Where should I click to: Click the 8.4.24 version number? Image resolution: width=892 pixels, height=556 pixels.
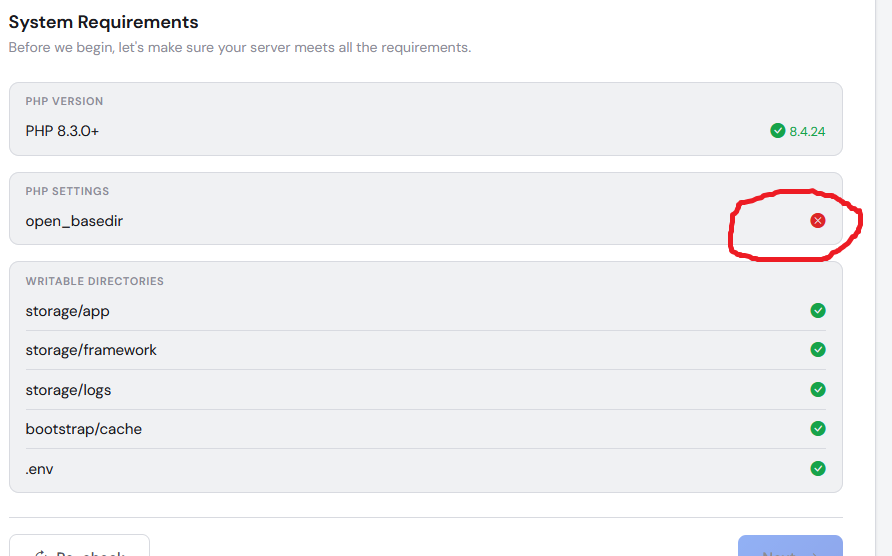click(x=807, y=131)
